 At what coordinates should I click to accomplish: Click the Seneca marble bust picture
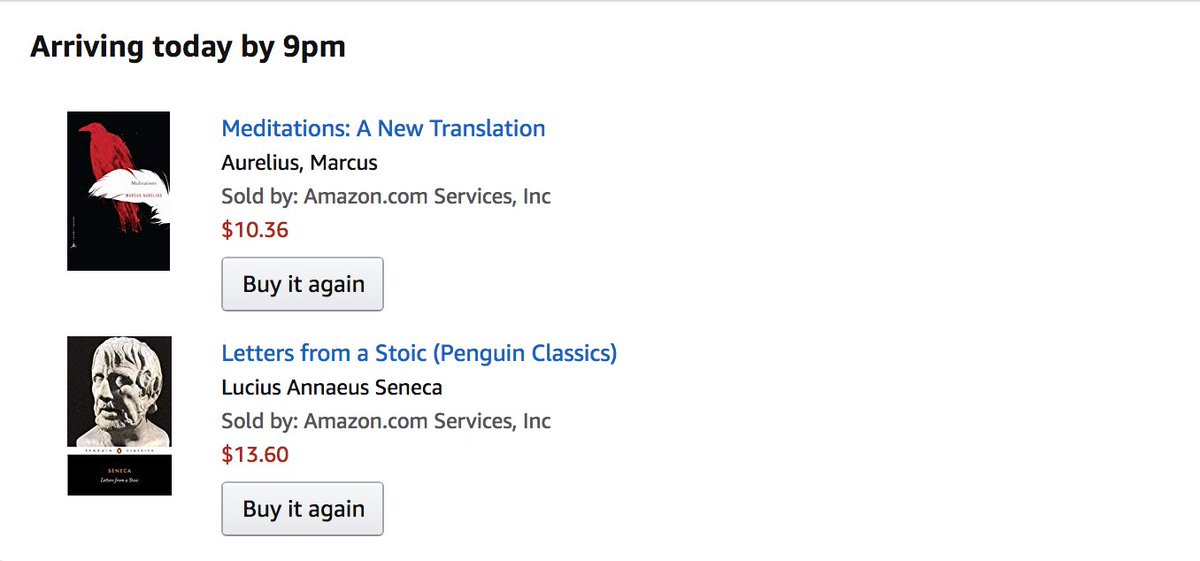pyautogui.click(x=118, y=393)
